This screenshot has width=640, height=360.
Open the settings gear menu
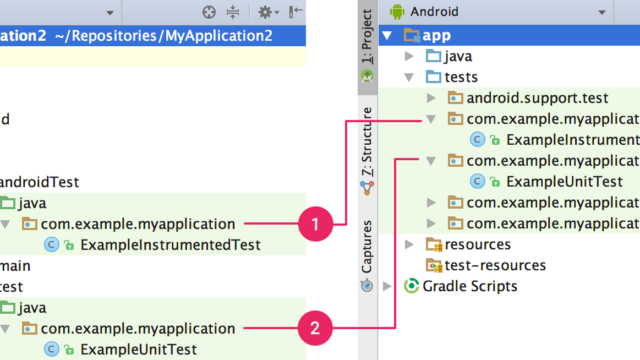pyautogui.click(x=268, y=12)
